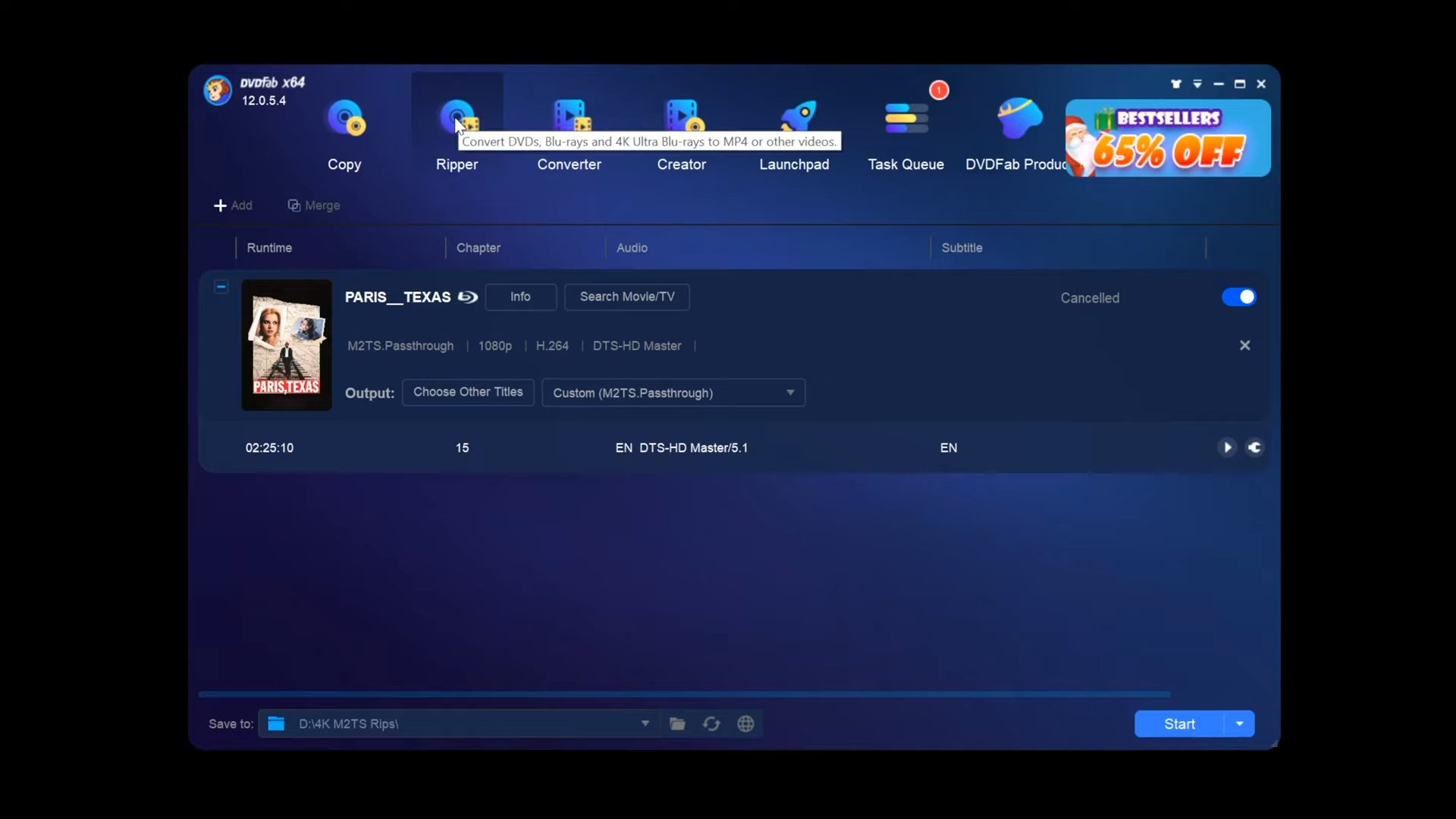This screenshot has height=819, width=1456.
Task: Browse output folder with the folder icon
Action: 678,723
